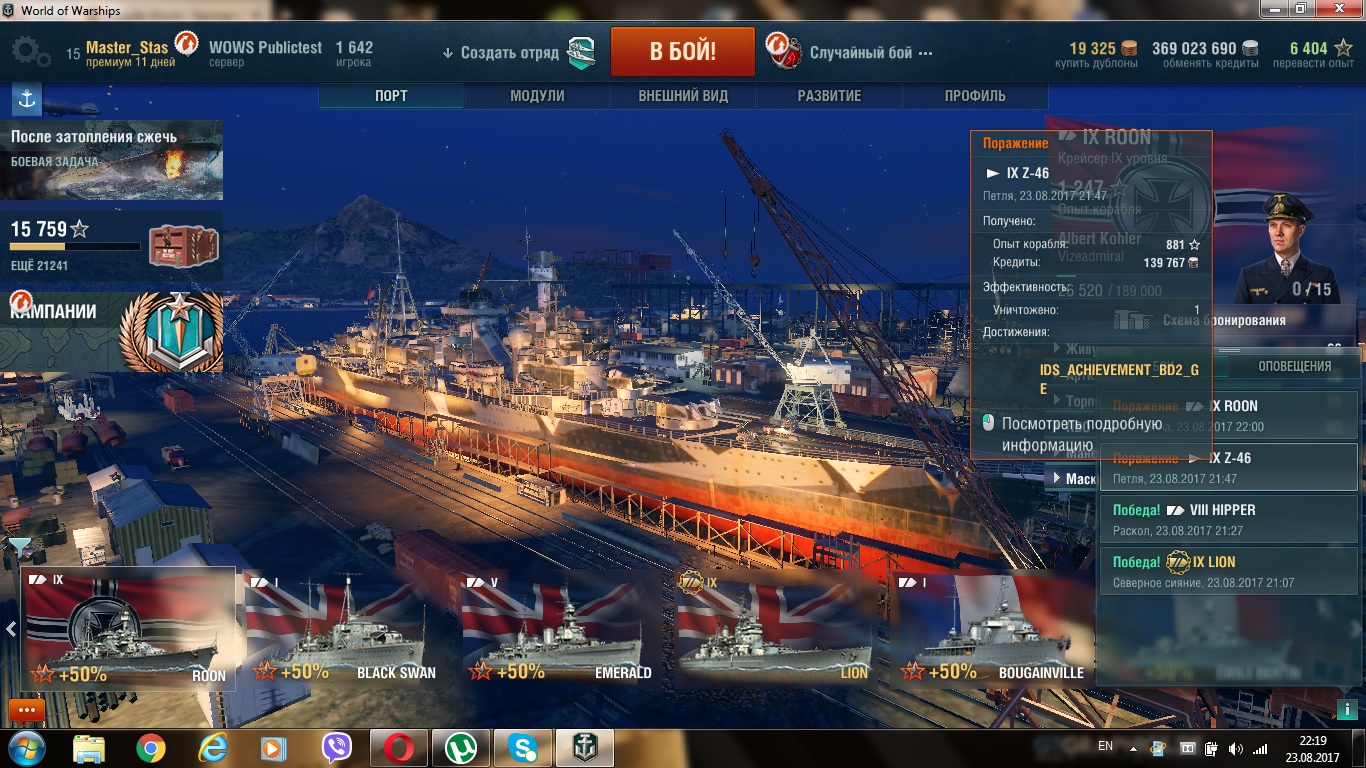Switch to the ПОРТ tab

pyautogui.click(x=391, y=96)
